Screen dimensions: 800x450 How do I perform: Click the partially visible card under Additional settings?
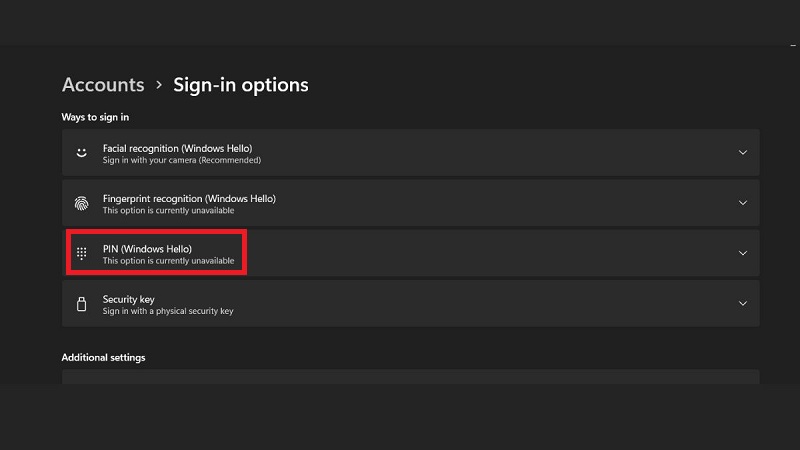click(410, 377)
